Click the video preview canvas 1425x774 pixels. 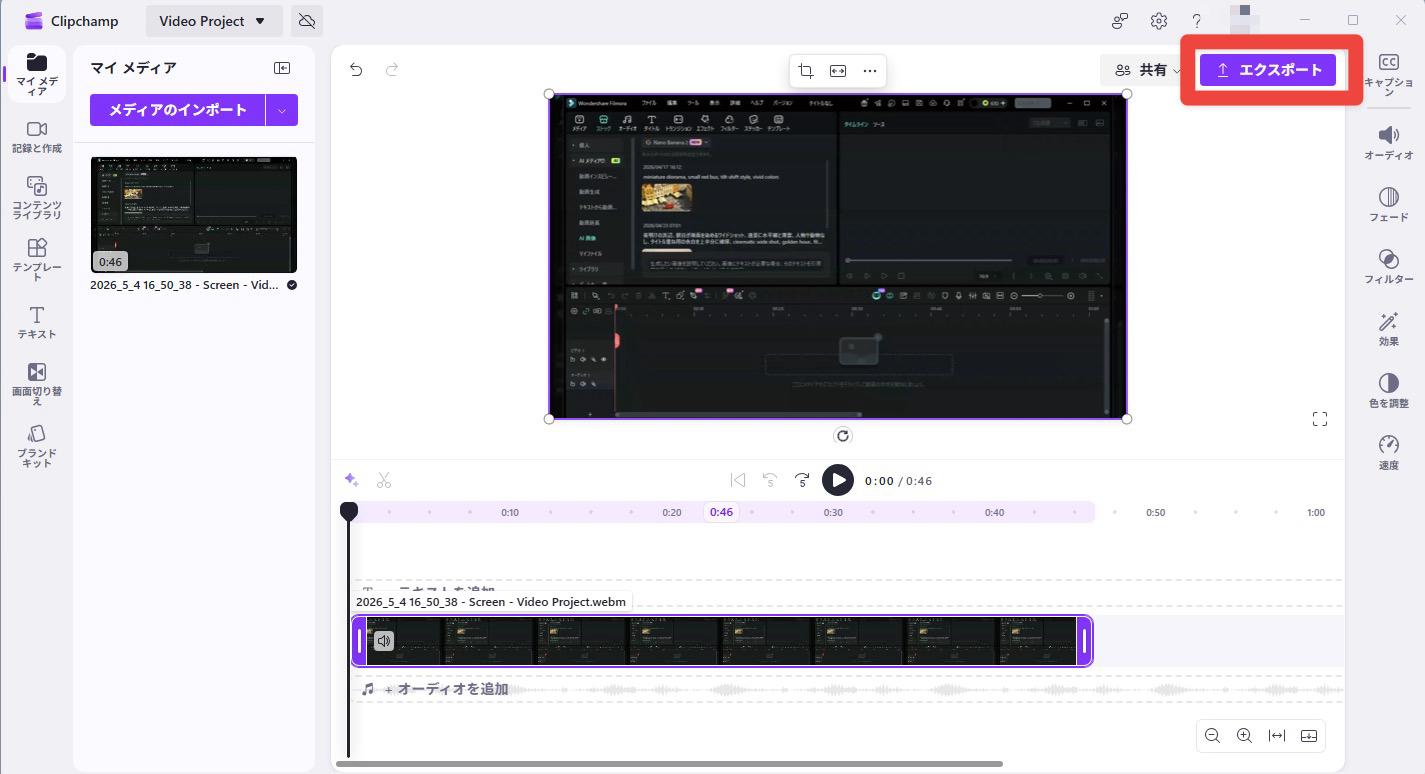click(x=838, y=256)
